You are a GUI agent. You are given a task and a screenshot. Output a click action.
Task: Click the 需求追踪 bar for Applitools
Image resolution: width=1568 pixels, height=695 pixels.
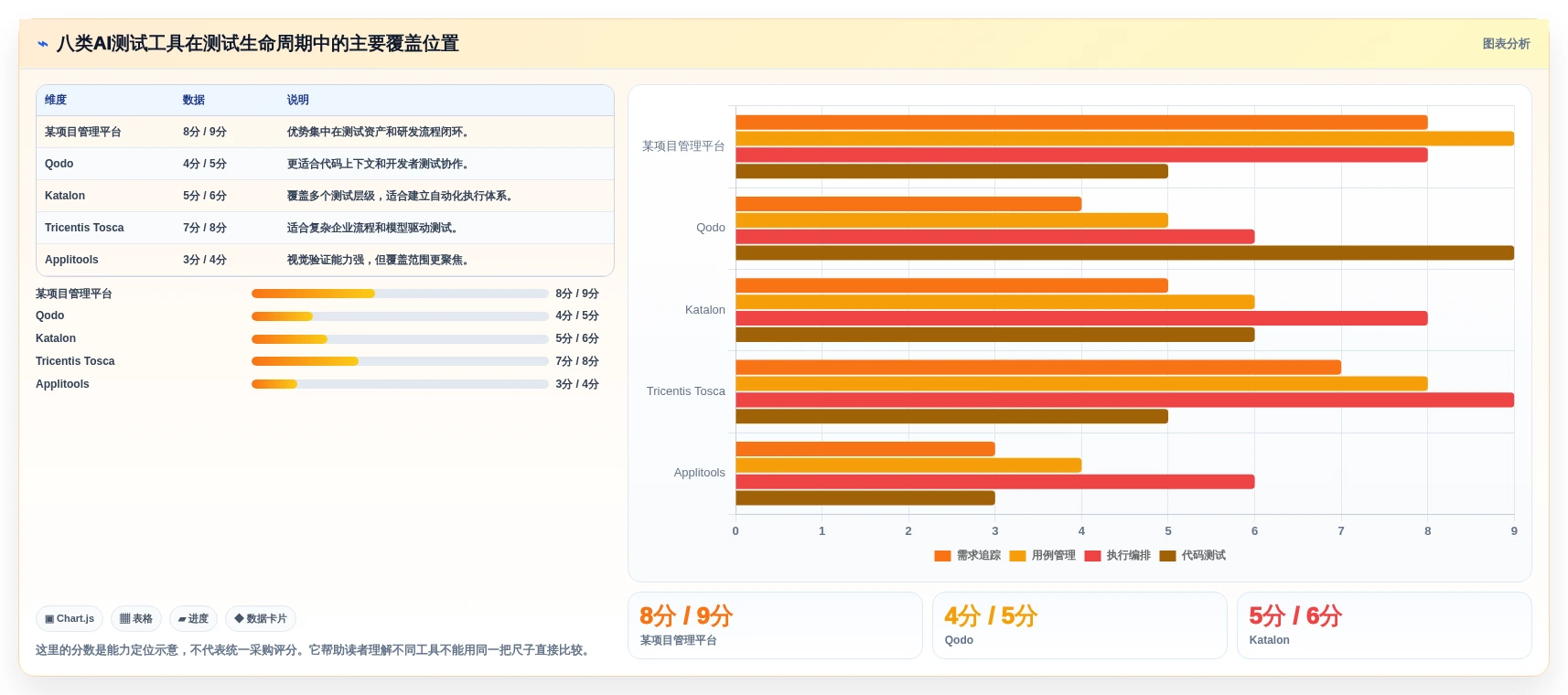point(865,449)
